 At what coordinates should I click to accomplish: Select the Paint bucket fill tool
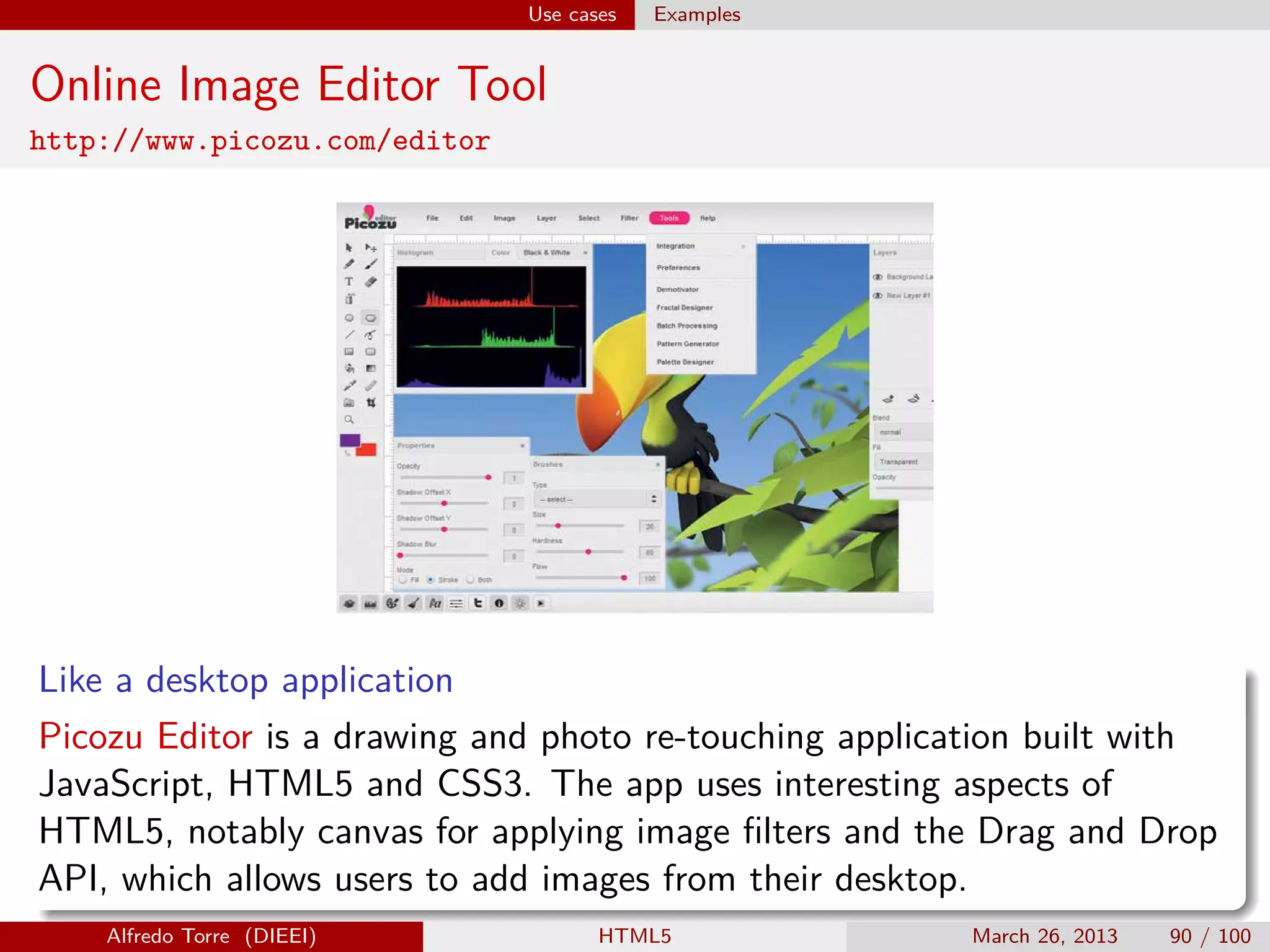(x=349, y=368)
